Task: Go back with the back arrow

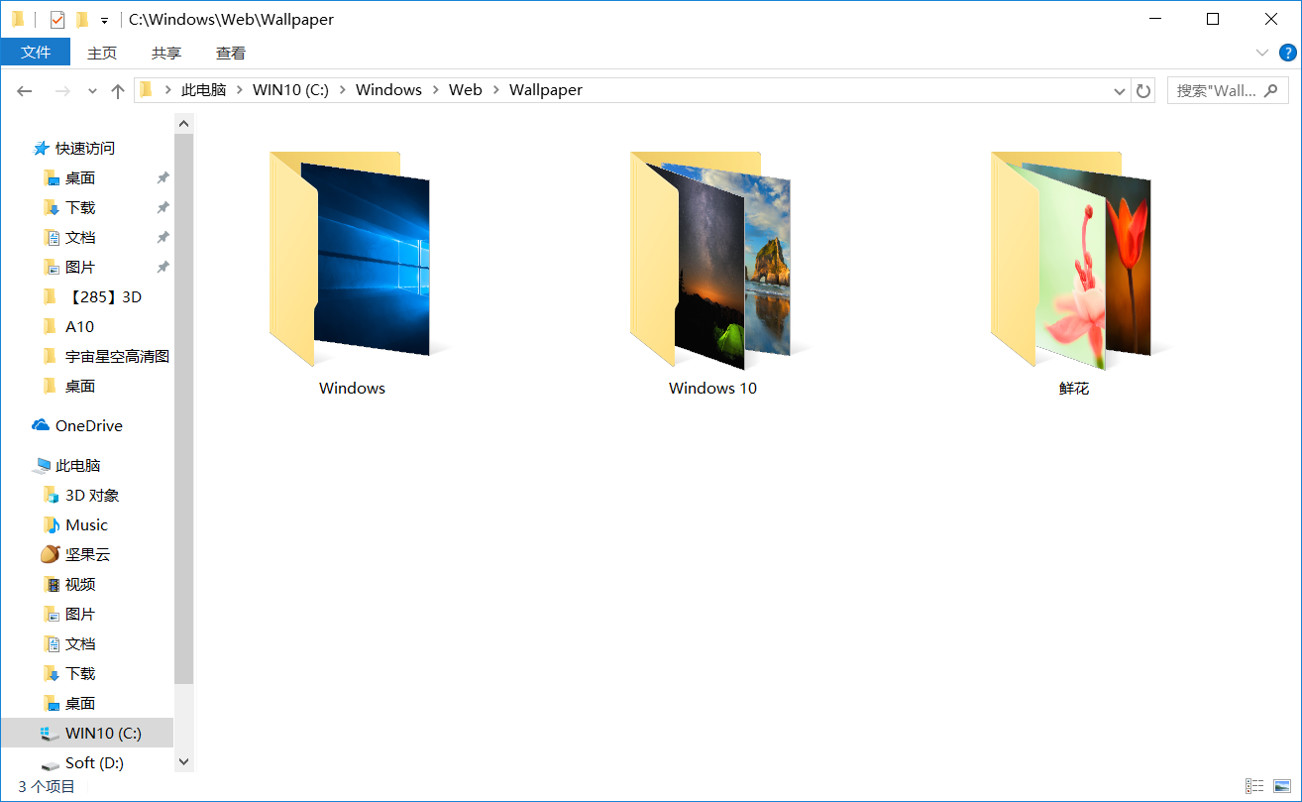Action: click(x=25, y=90)
